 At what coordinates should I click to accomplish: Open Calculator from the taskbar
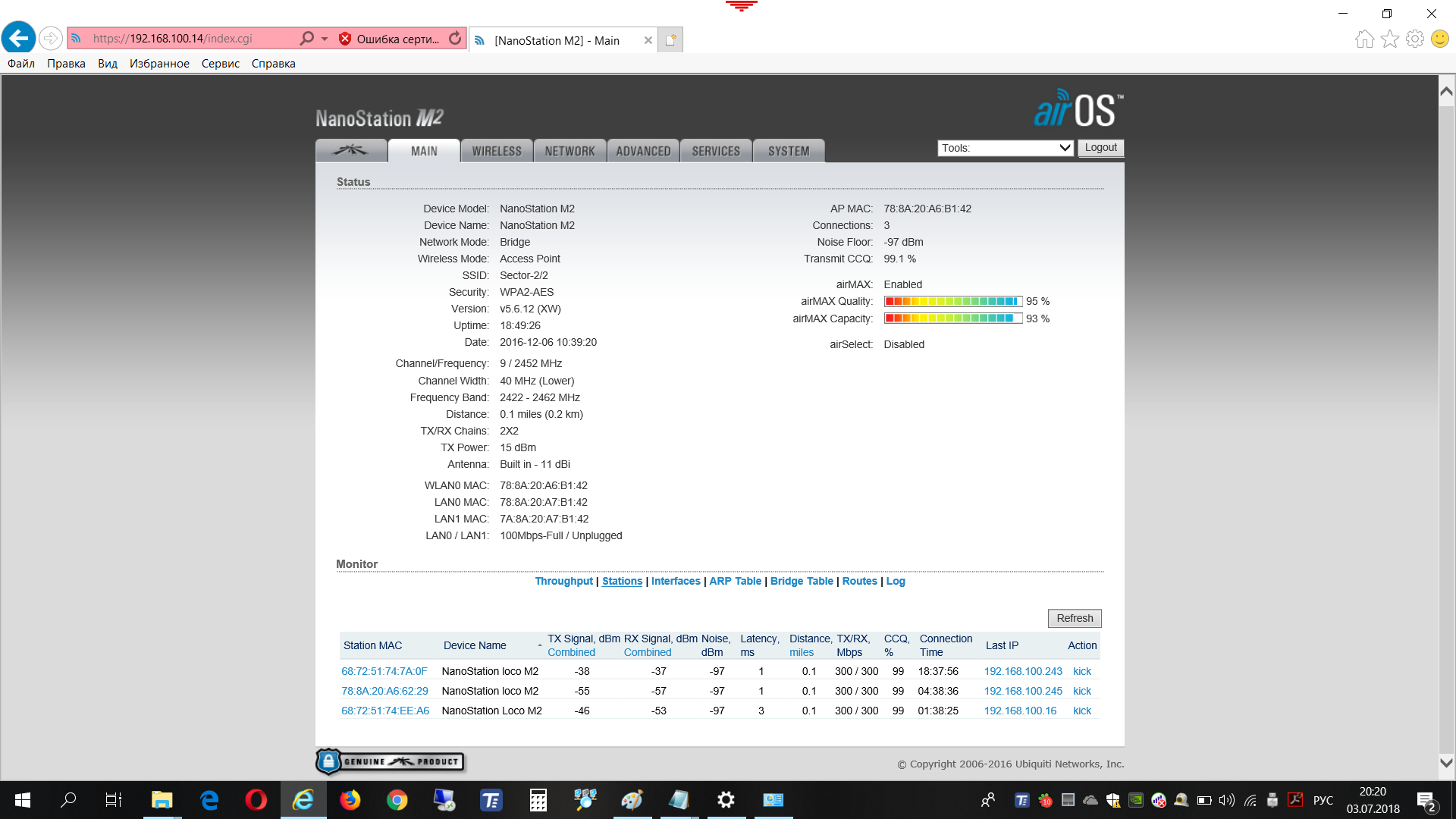[538, 800]
